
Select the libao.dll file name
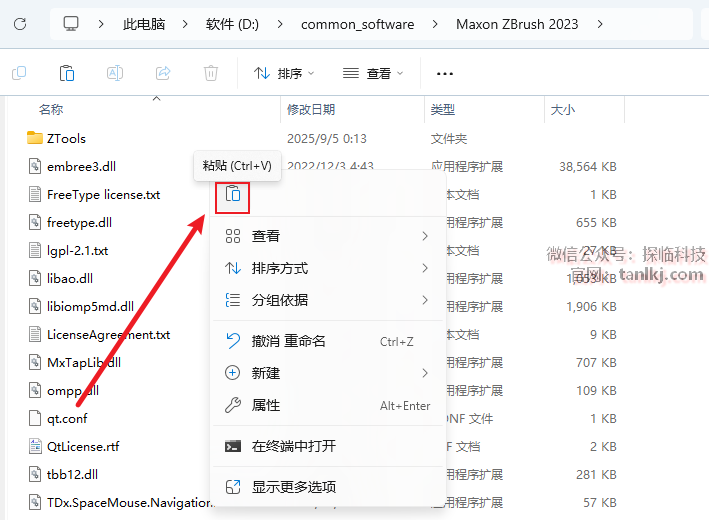click(70, 279)
